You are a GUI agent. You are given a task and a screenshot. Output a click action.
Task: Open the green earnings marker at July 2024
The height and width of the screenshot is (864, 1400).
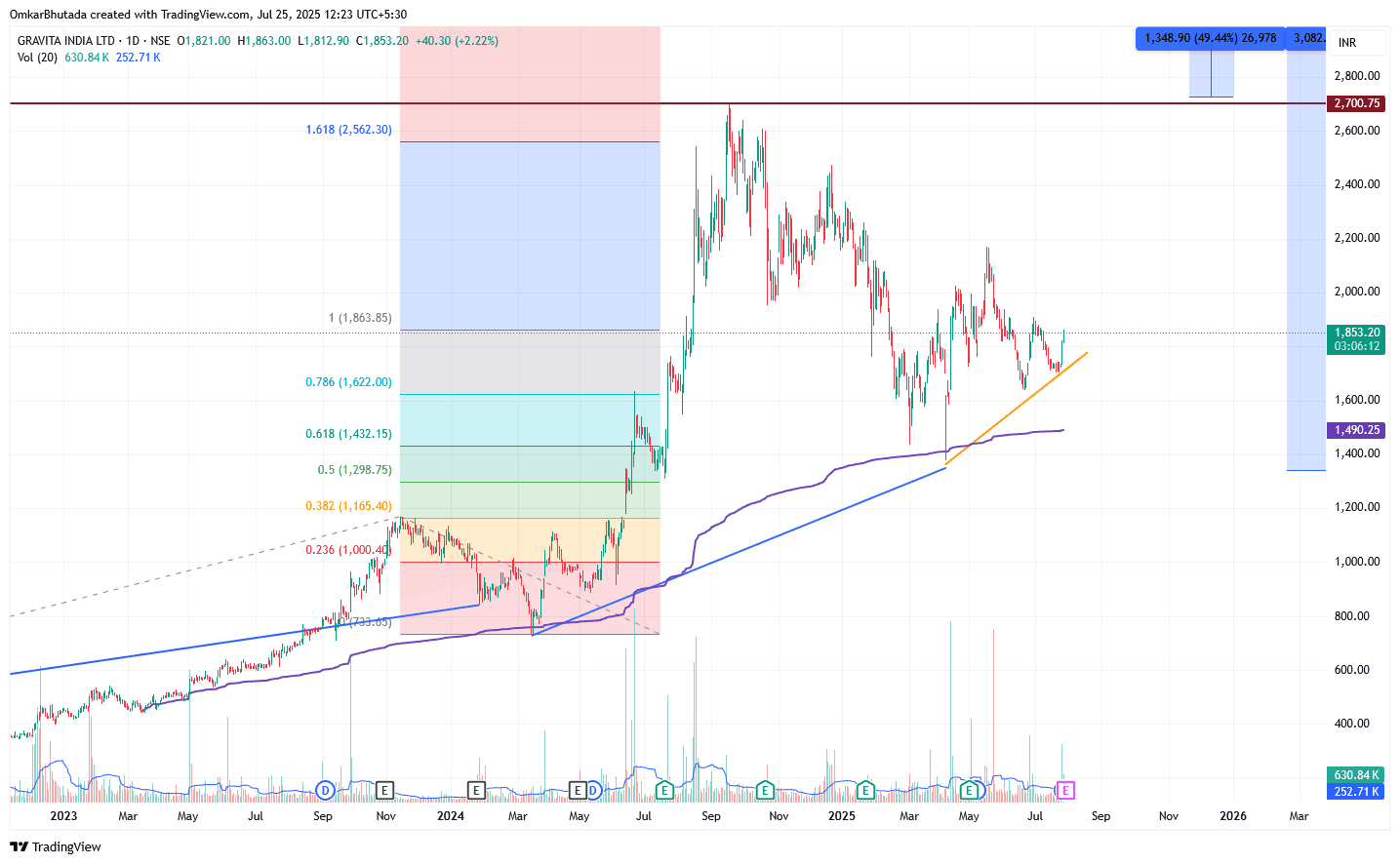tap(664, 790)
